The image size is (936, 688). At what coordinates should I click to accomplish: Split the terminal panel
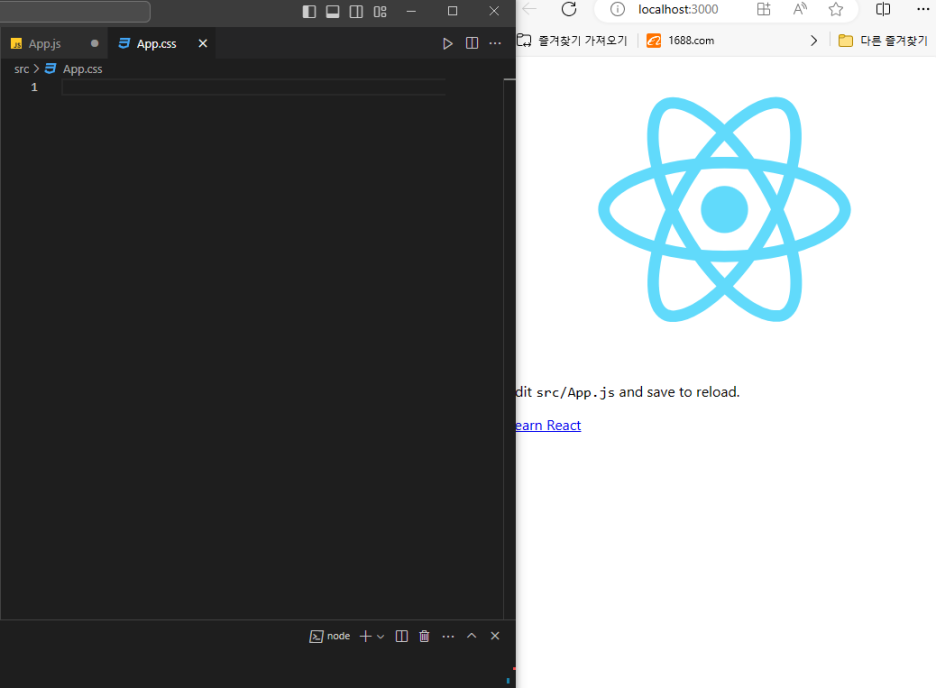(x=402, y=636)
